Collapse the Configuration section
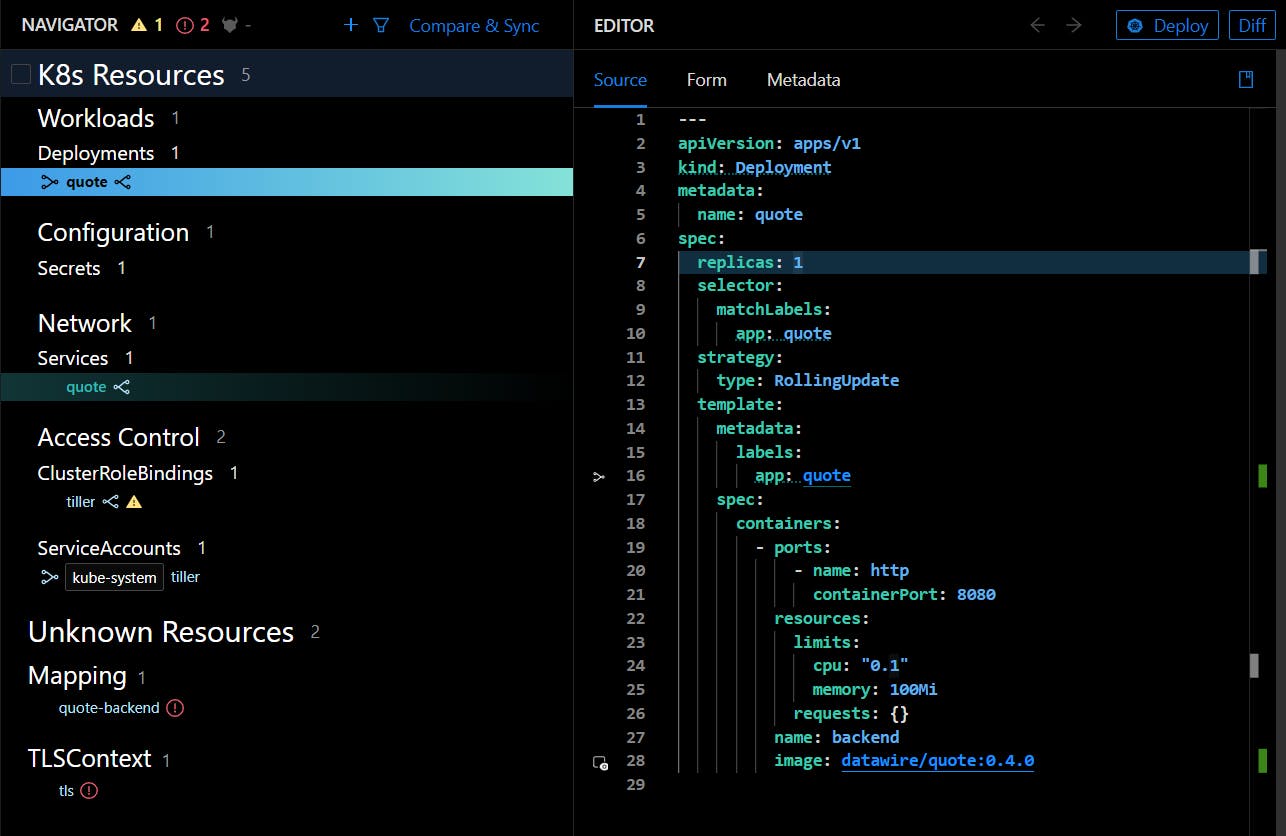This screenshot has width=1286, height=836. tap(113, 232)
